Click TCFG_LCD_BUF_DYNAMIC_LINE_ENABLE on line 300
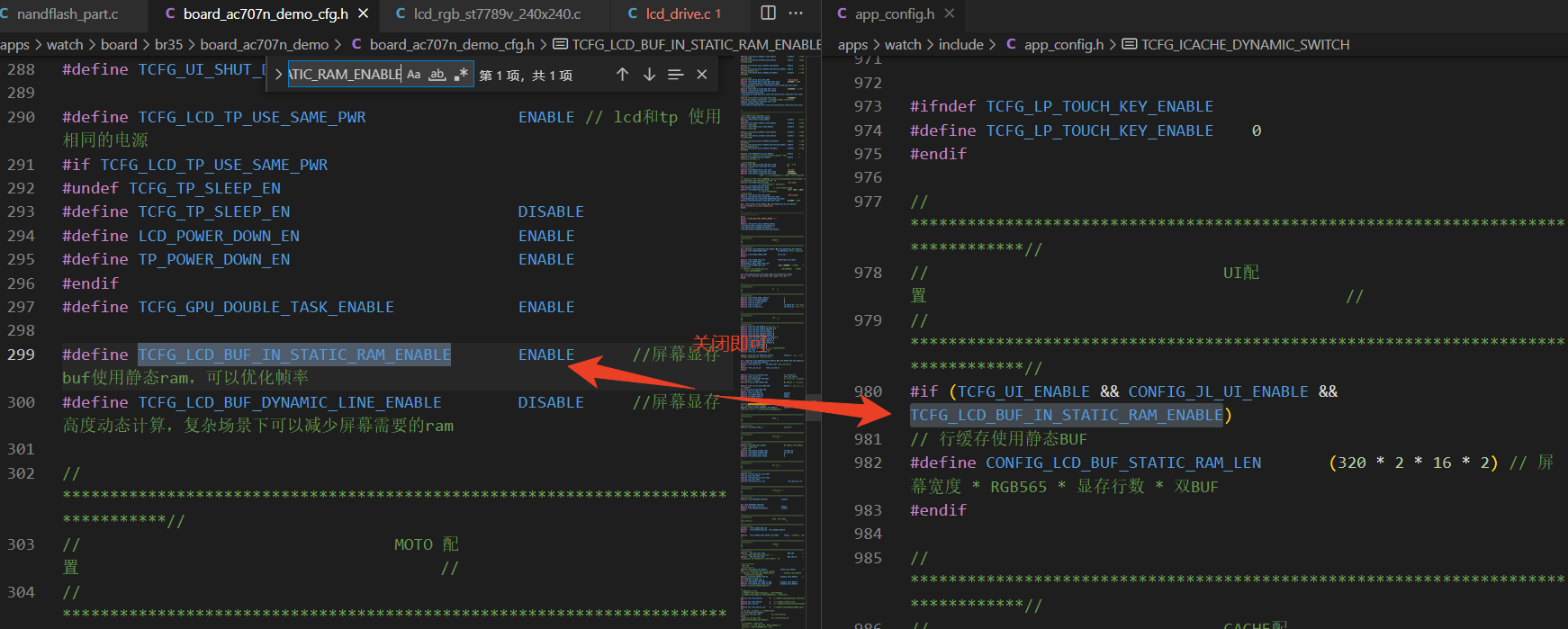1568x629 pixels. tap(290, 402)
